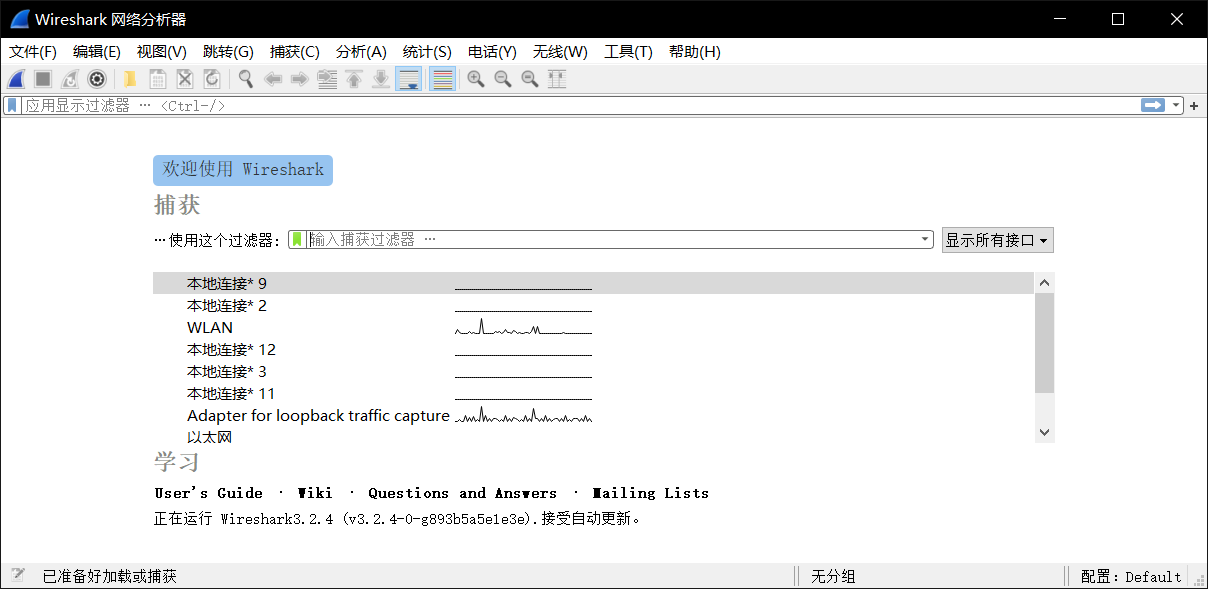Open the 捕获(C) menu
The height and width of the screenshot is (589, 1208).
(295, 52)
